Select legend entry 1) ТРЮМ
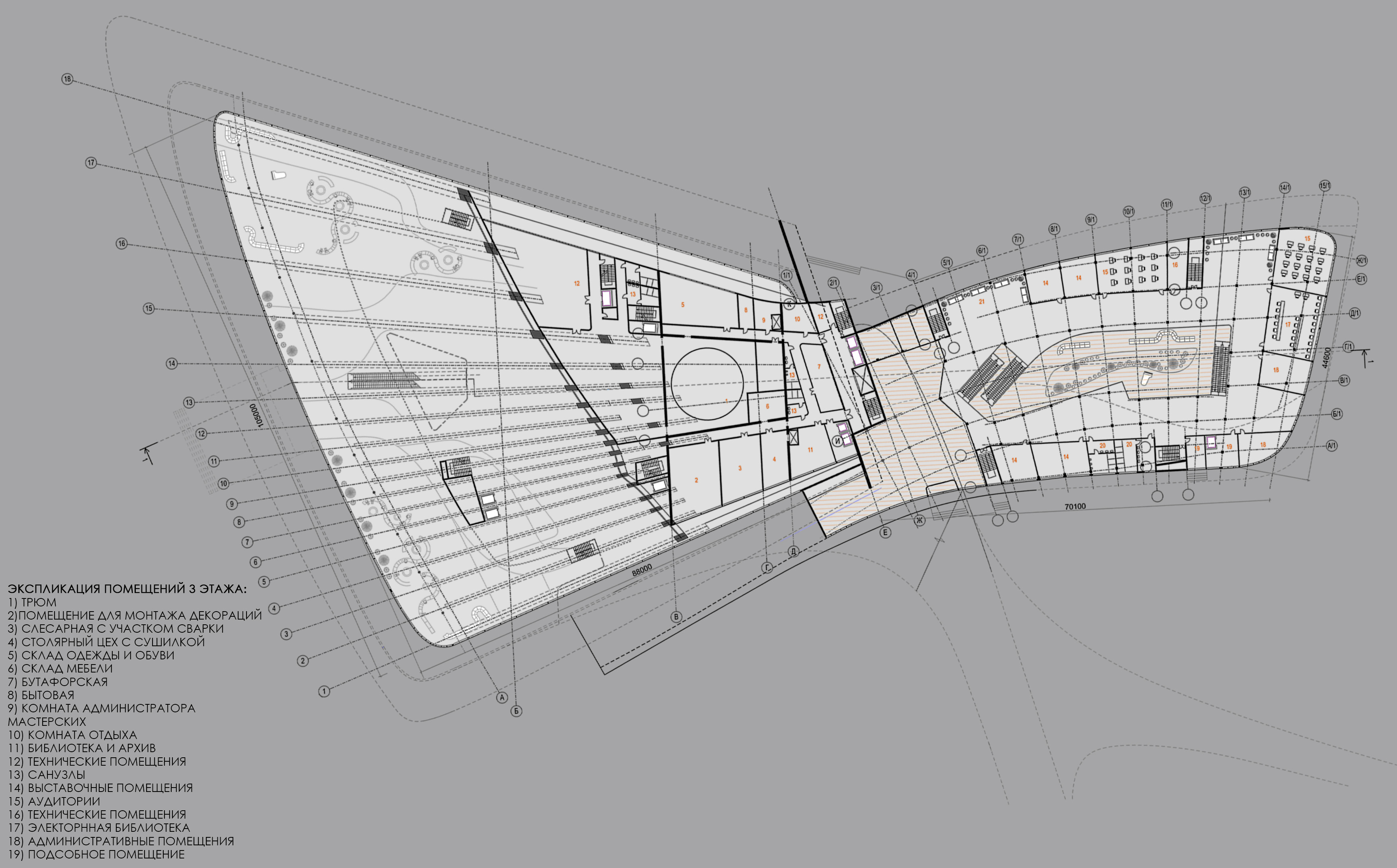This screenshot has height=868, width=1397. 32,602
